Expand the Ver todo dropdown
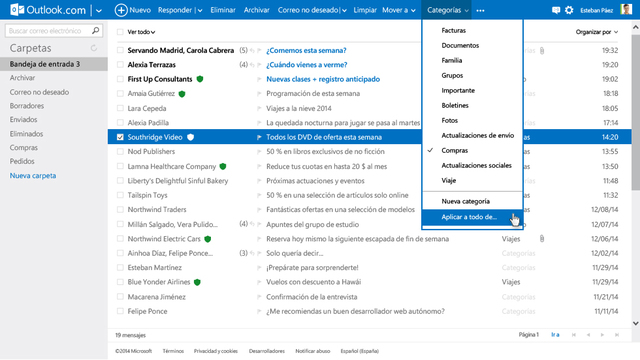 [x=141, y=32]
